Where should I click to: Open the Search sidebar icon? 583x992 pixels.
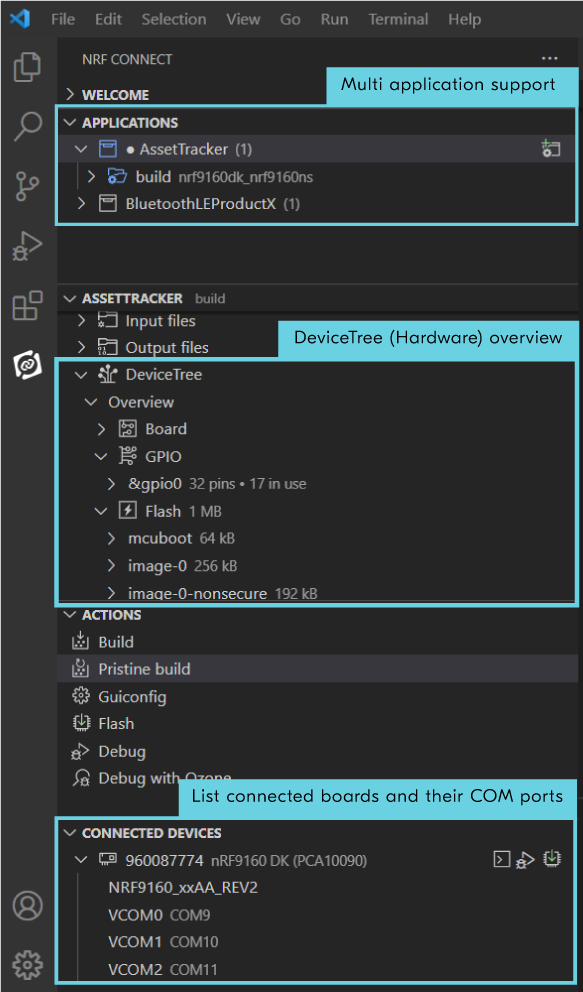pos(27,125)
